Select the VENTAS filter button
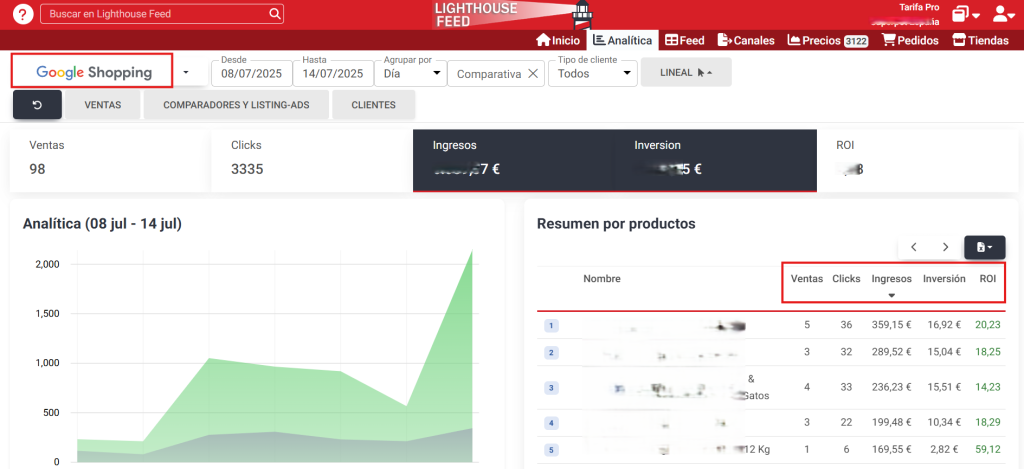This screenshot has height=469, width=1024. 103,105
